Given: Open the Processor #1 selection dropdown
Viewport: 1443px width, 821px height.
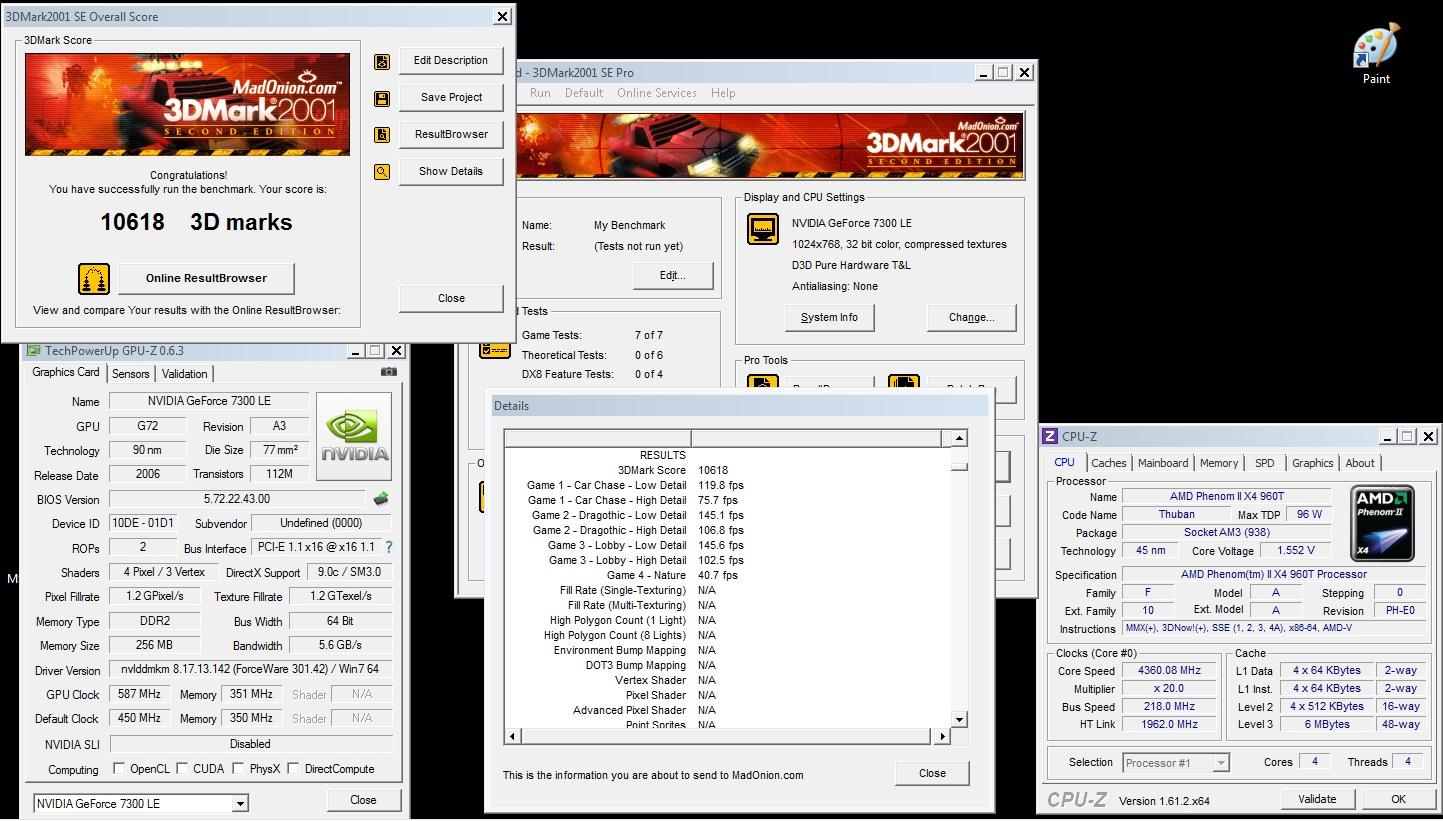Looking at the screenshot, I should (x=1221, y=763).
